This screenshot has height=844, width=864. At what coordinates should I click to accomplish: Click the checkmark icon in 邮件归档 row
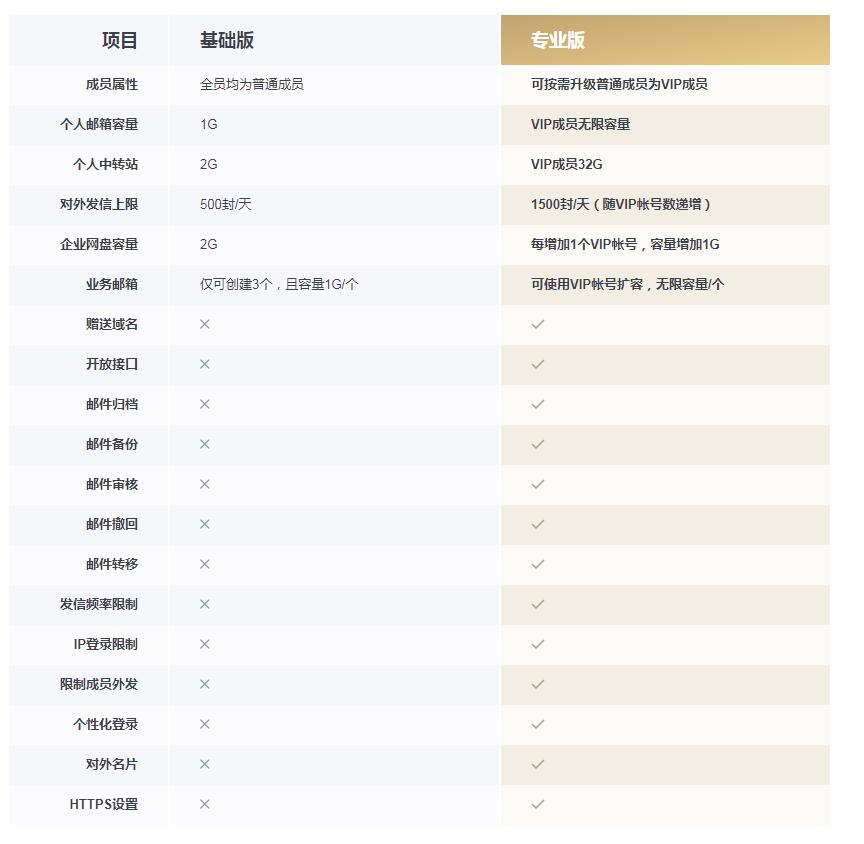tap(538, 404)
